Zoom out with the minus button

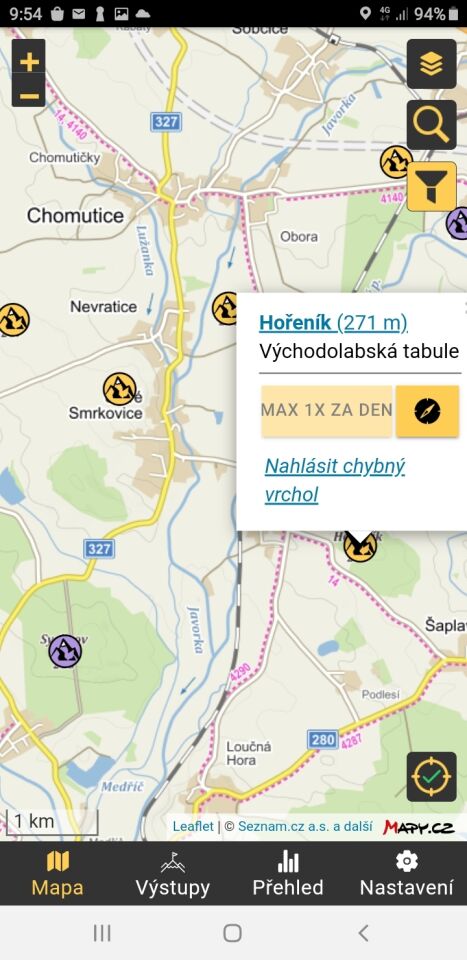(29, 96)
